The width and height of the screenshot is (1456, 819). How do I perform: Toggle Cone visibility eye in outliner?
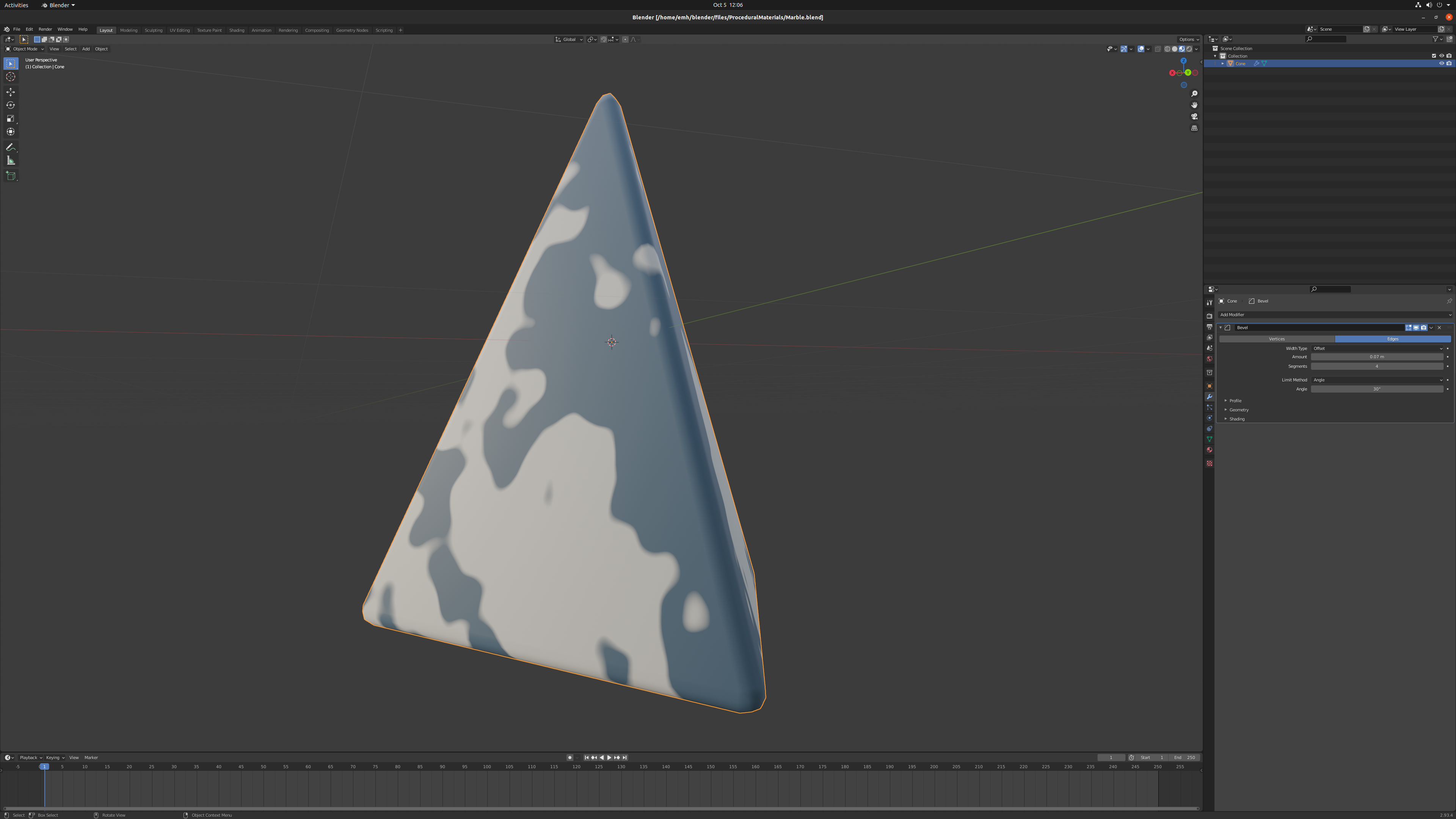(x=1441, y=64)
